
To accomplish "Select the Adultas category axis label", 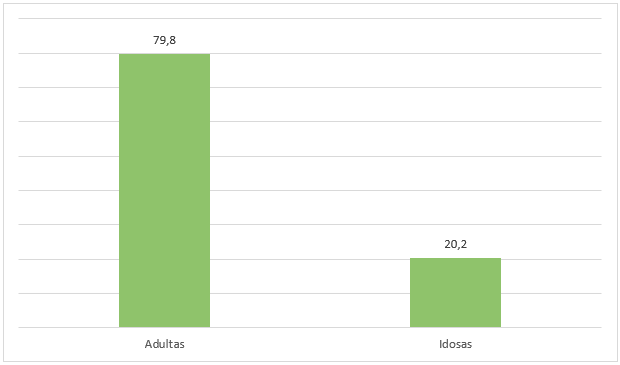I will (x=164, y=344).
